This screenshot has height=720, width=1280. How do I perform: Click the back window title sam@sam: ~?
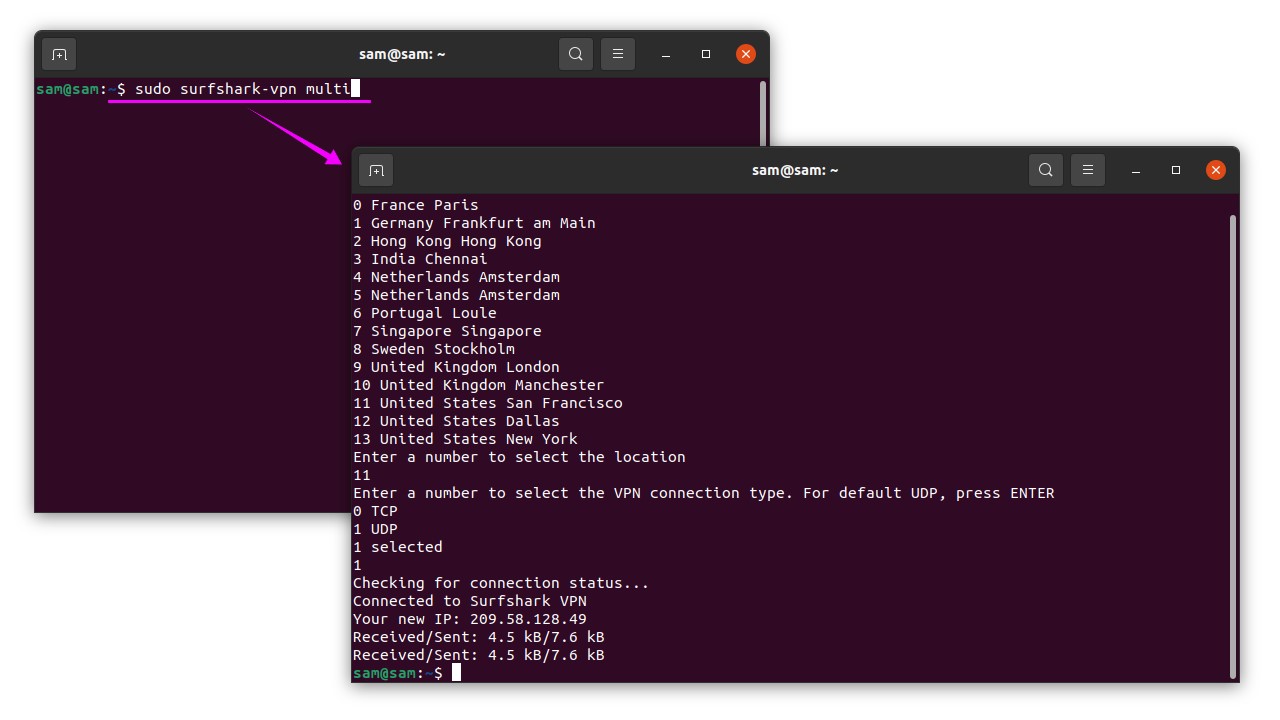[402, 54]
